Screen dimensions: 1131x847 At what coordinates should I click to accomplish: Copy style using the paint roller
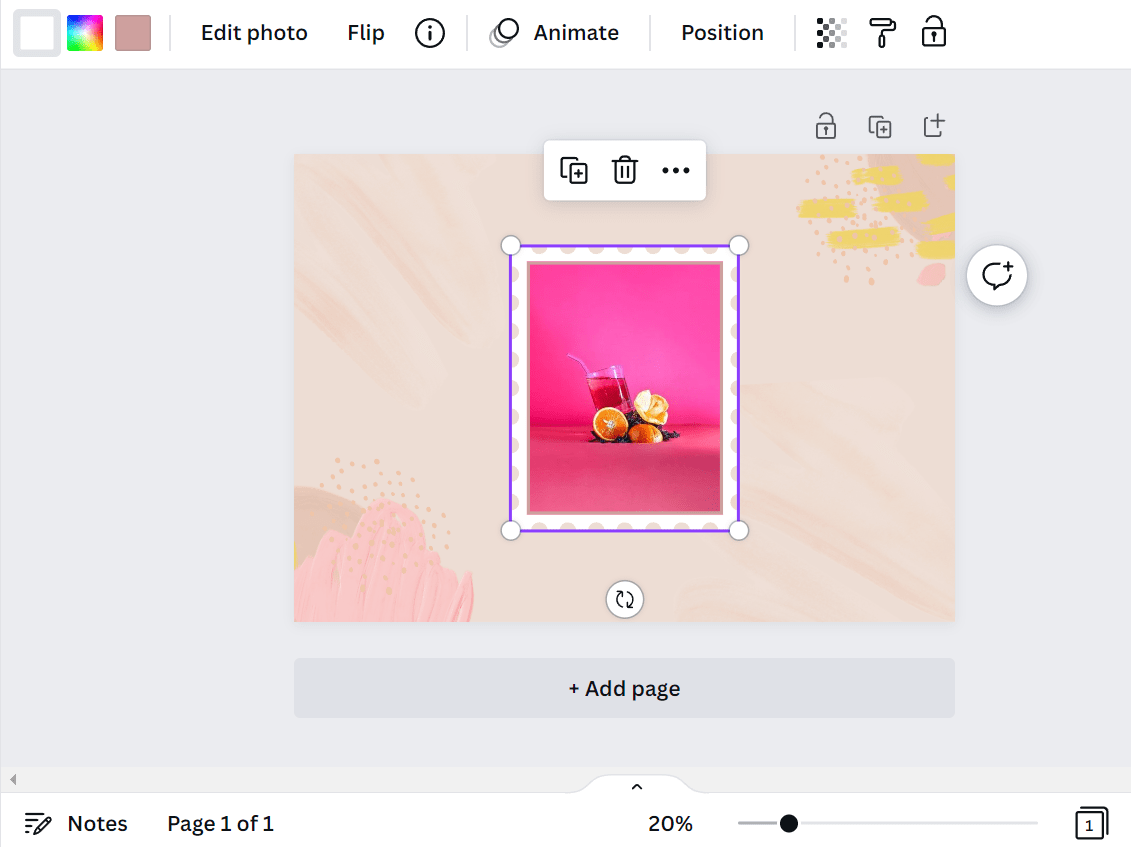tap(881, 32)
